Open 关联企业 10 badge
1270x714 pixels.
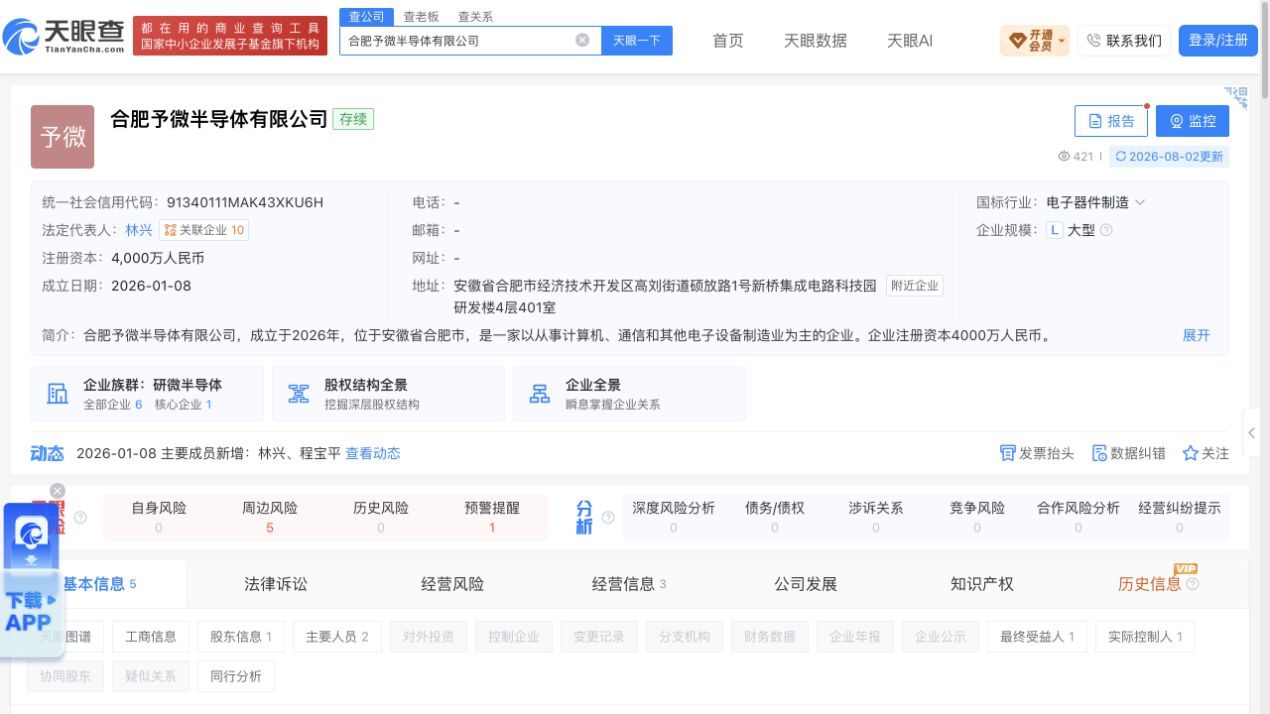(204, 230)
